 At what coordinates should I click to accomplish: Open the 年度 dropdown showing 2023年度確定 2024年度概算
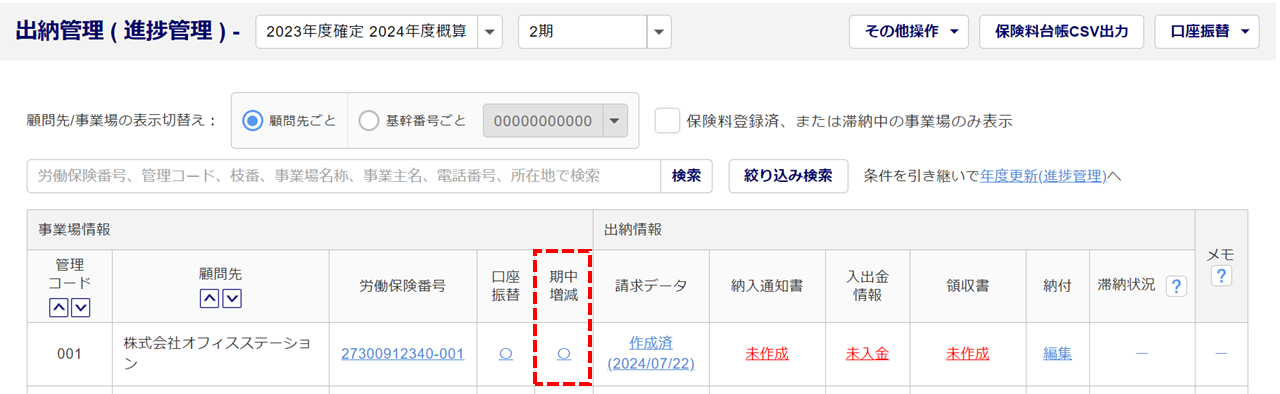[x=379, y=31]
